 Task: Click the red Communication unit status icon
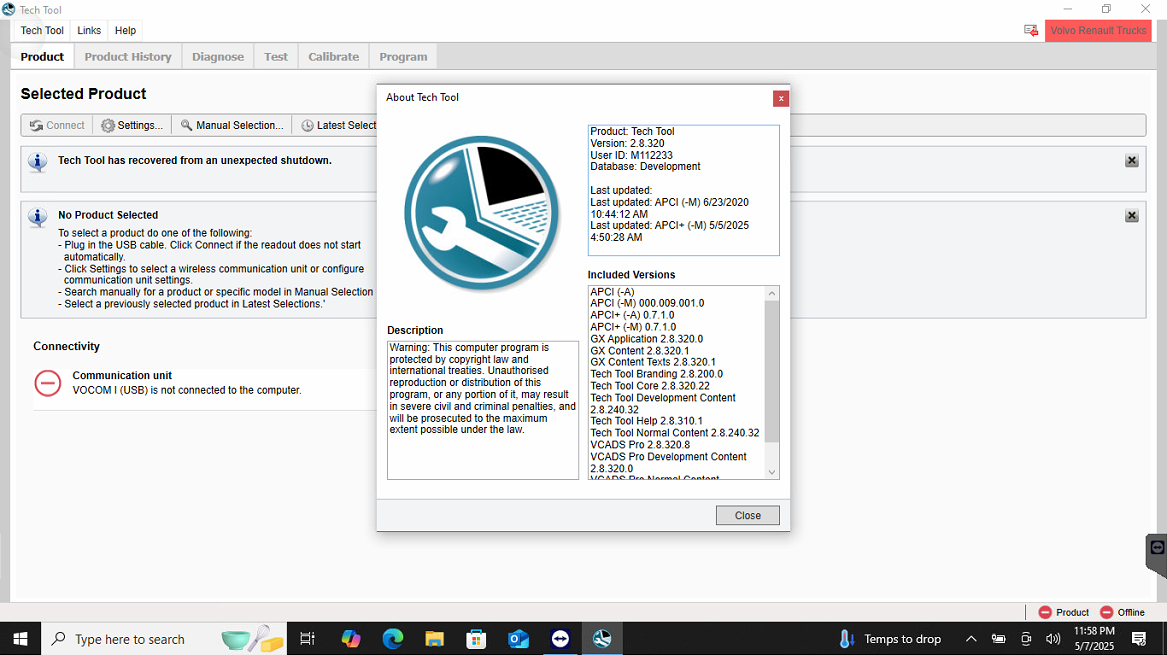pyautogui.click(x=48, y=383)
